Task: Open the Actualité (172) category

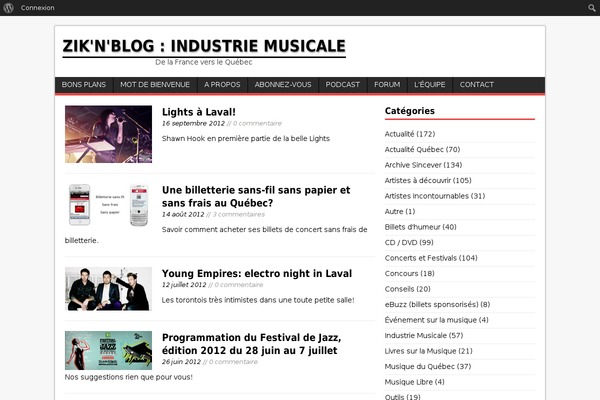Action: coord(410,134)
